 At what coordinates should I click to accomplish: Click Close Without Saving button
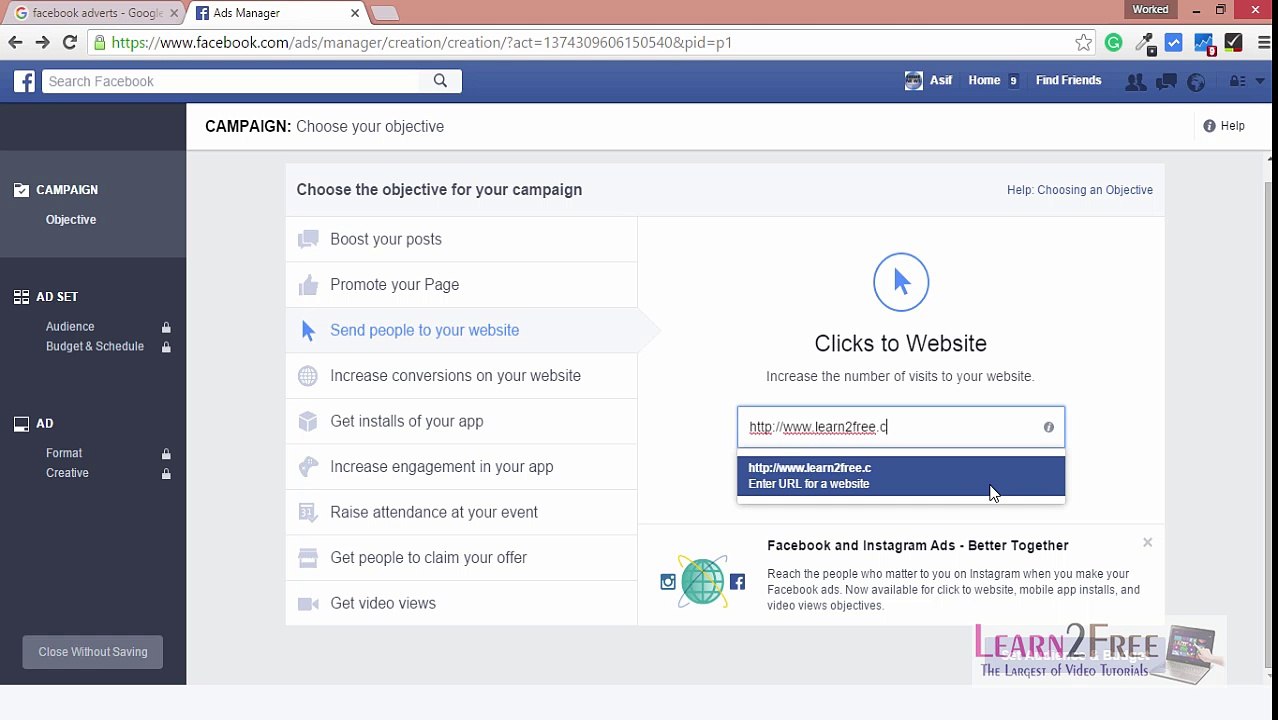click(93, 652)
